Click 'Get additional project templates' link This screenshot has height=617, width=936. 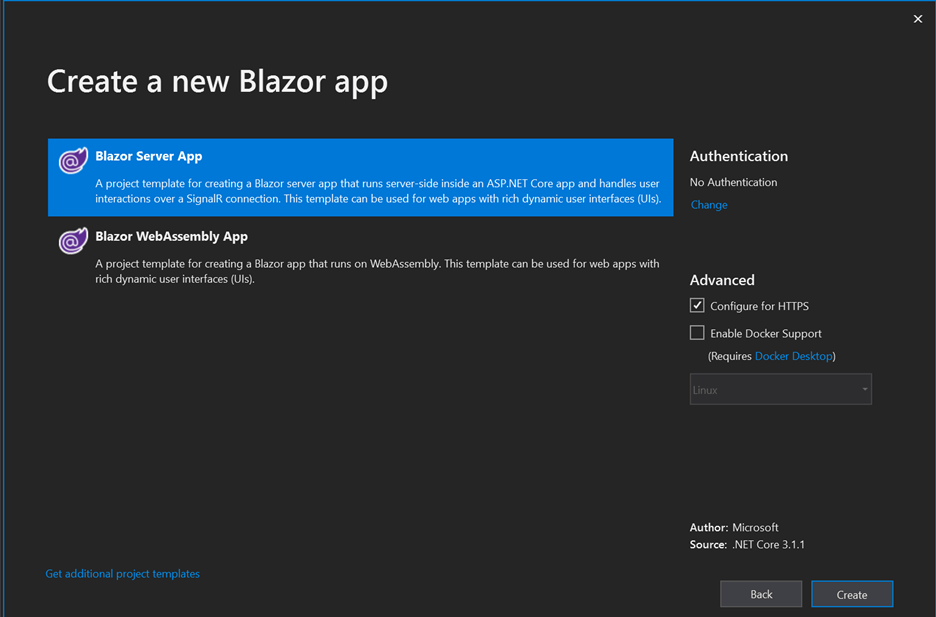(x=123, y=574)
